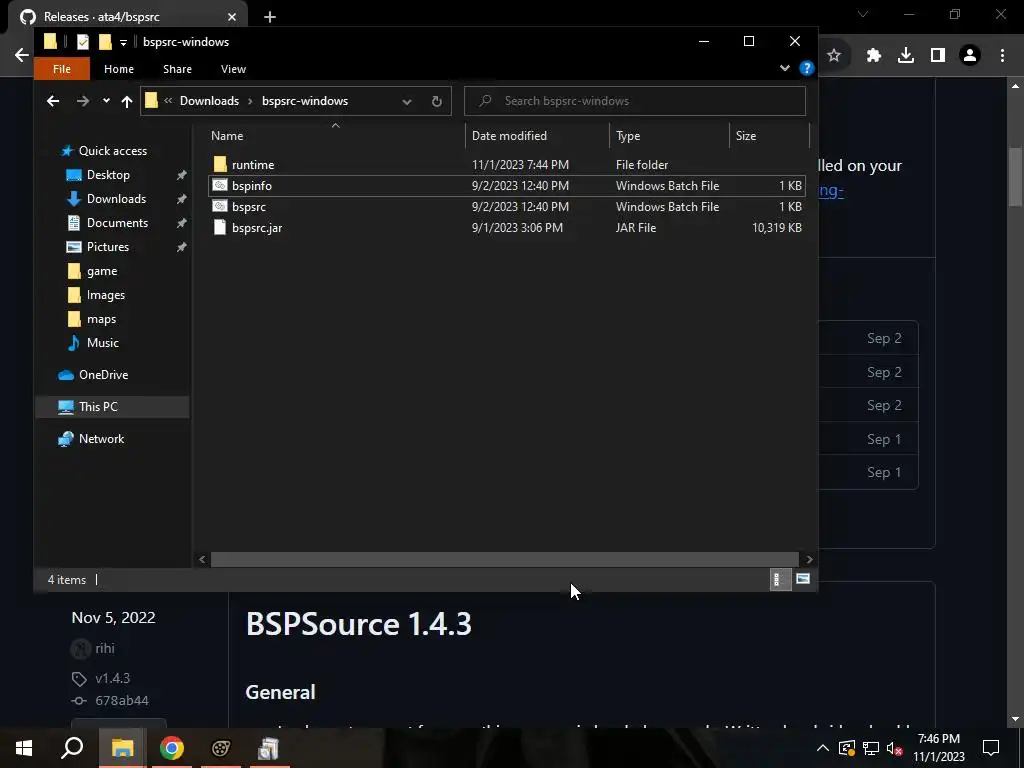Screen dimensions: 1024x768
Task: Open Documents in the navigation pane
Action: 117,223
